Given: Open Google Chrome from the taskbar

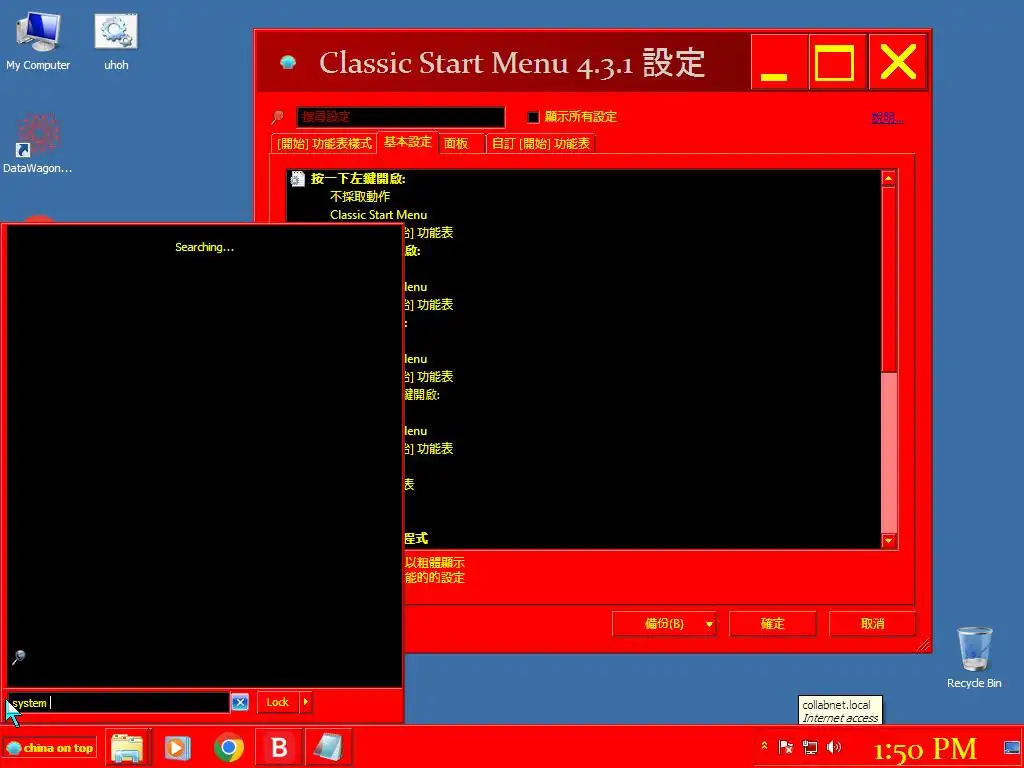Looking at the screenshot, I should [x=229, y=748].
